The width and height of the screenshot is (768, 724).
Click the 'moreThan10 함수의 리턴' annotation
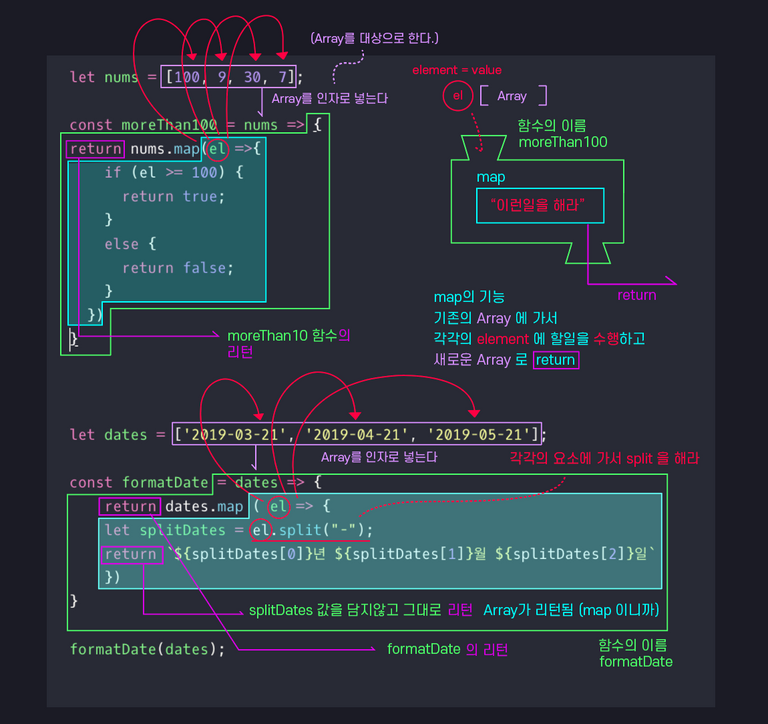coord(288,343)
